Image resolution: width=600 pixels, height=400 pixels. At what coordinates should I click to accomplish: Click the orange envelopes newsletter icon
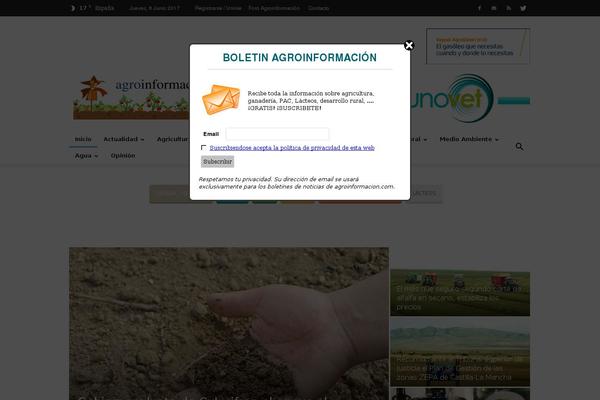(221, 100)
